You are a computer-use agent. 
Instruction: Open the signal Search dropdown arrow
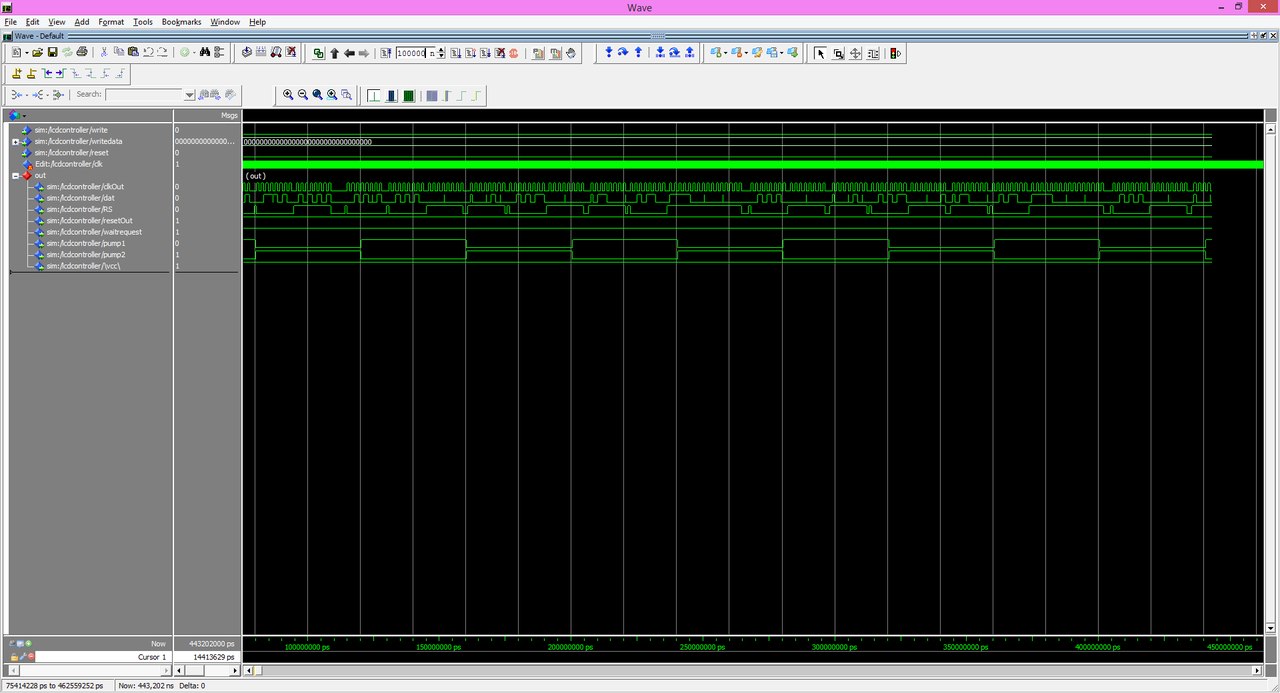189,95
